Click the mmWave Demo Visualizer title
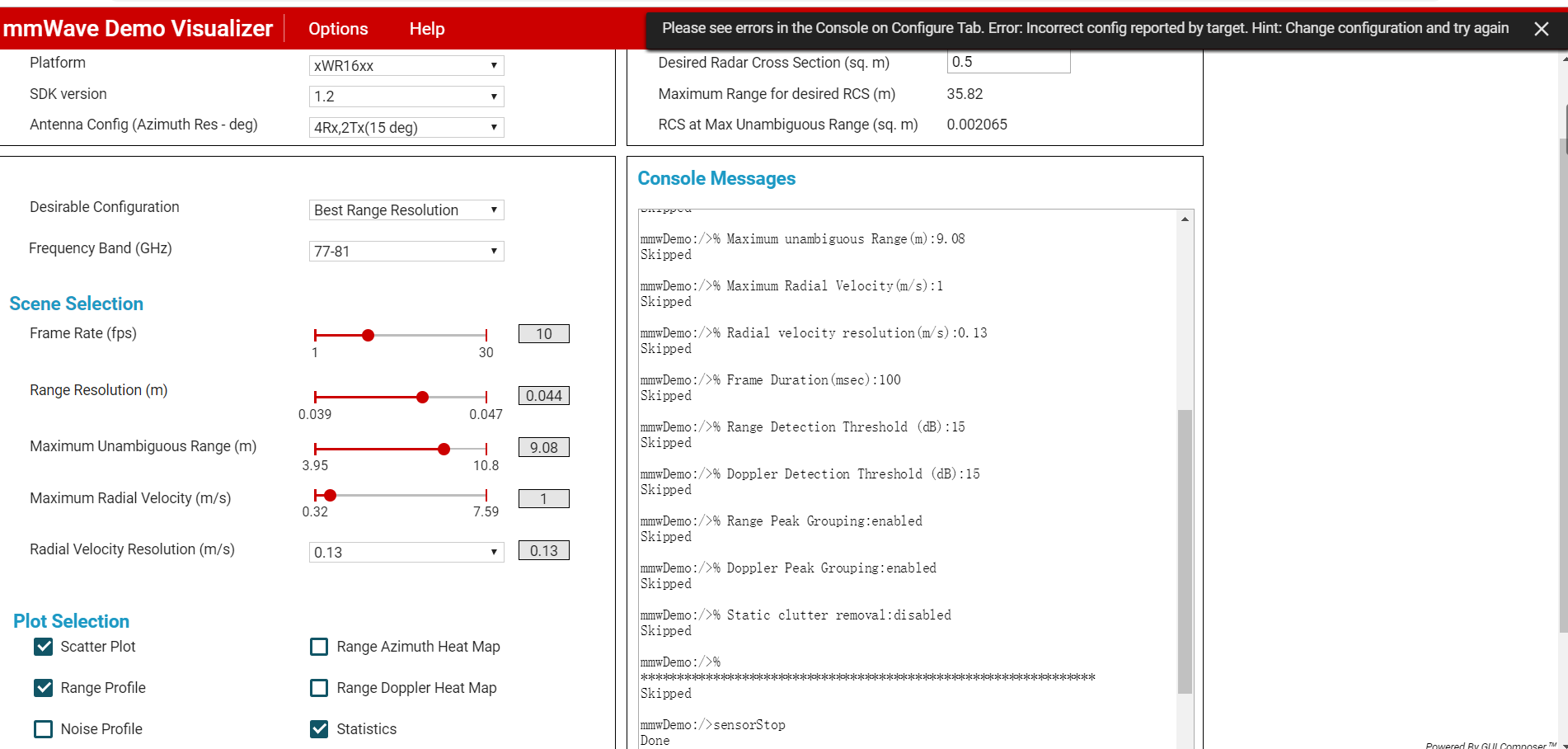This screenshot has height=749, width=1568. coord(138,28)
